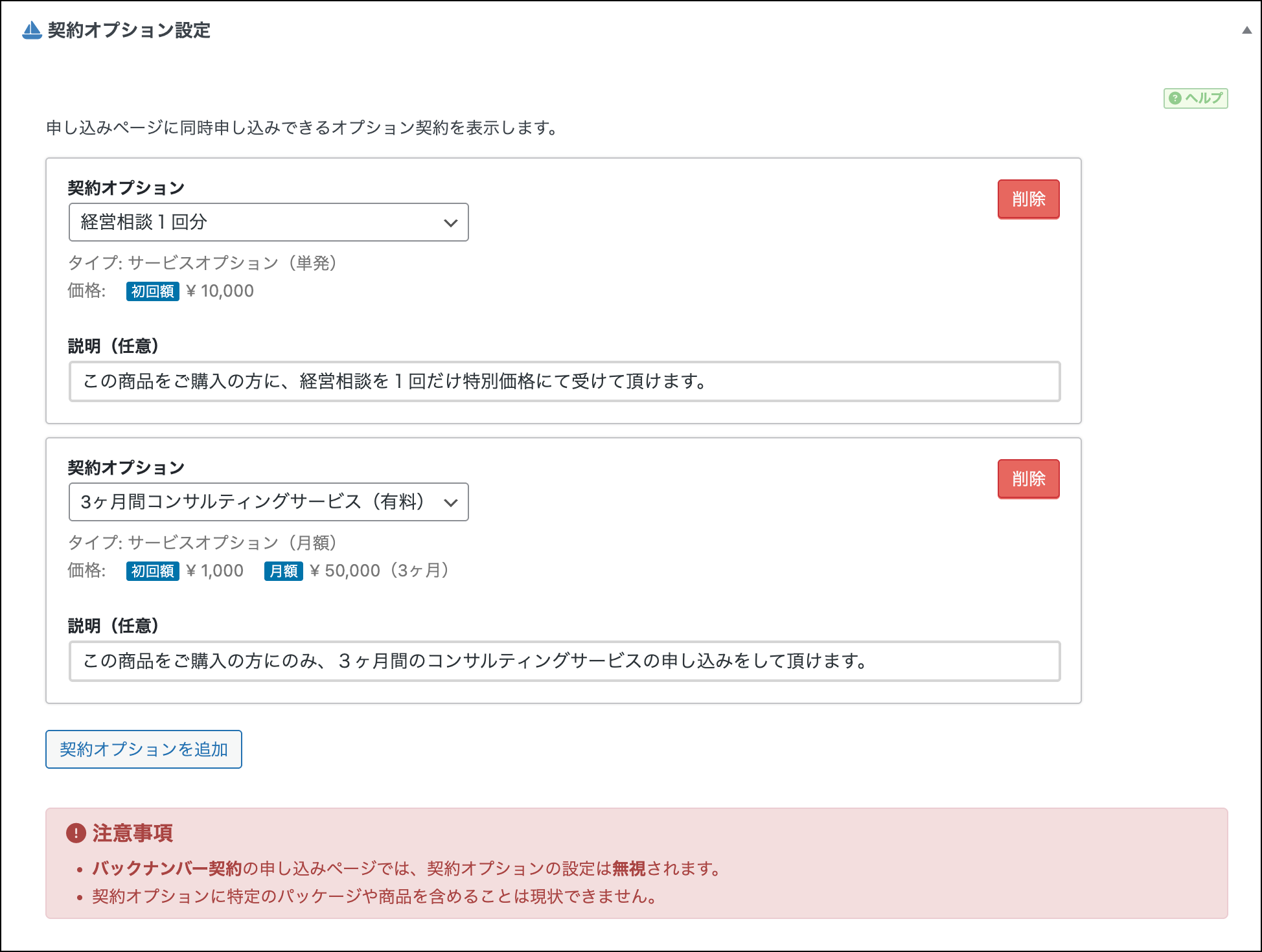Image resolution: width=1262 pixels, height=952 pixels.
Task: Click the 月額 price badge
Action: pos(283,571)
